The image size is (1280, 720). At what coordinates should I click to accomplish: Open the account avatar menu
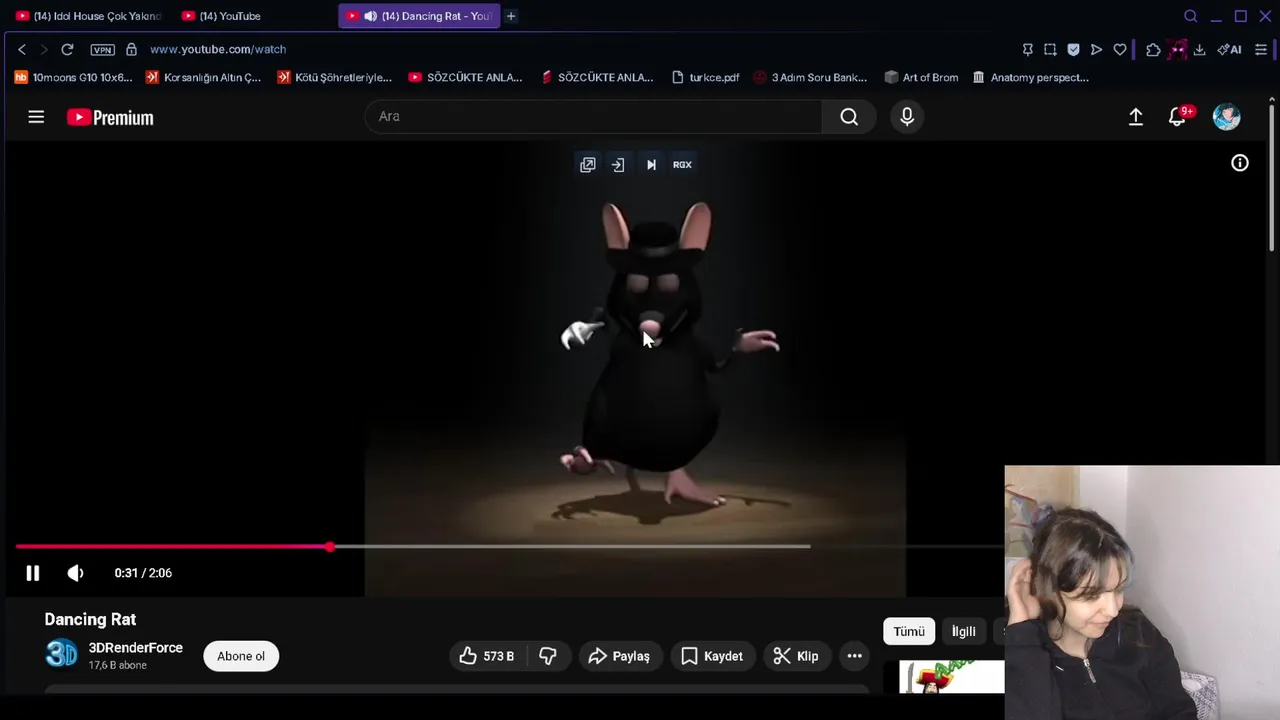1227,117
